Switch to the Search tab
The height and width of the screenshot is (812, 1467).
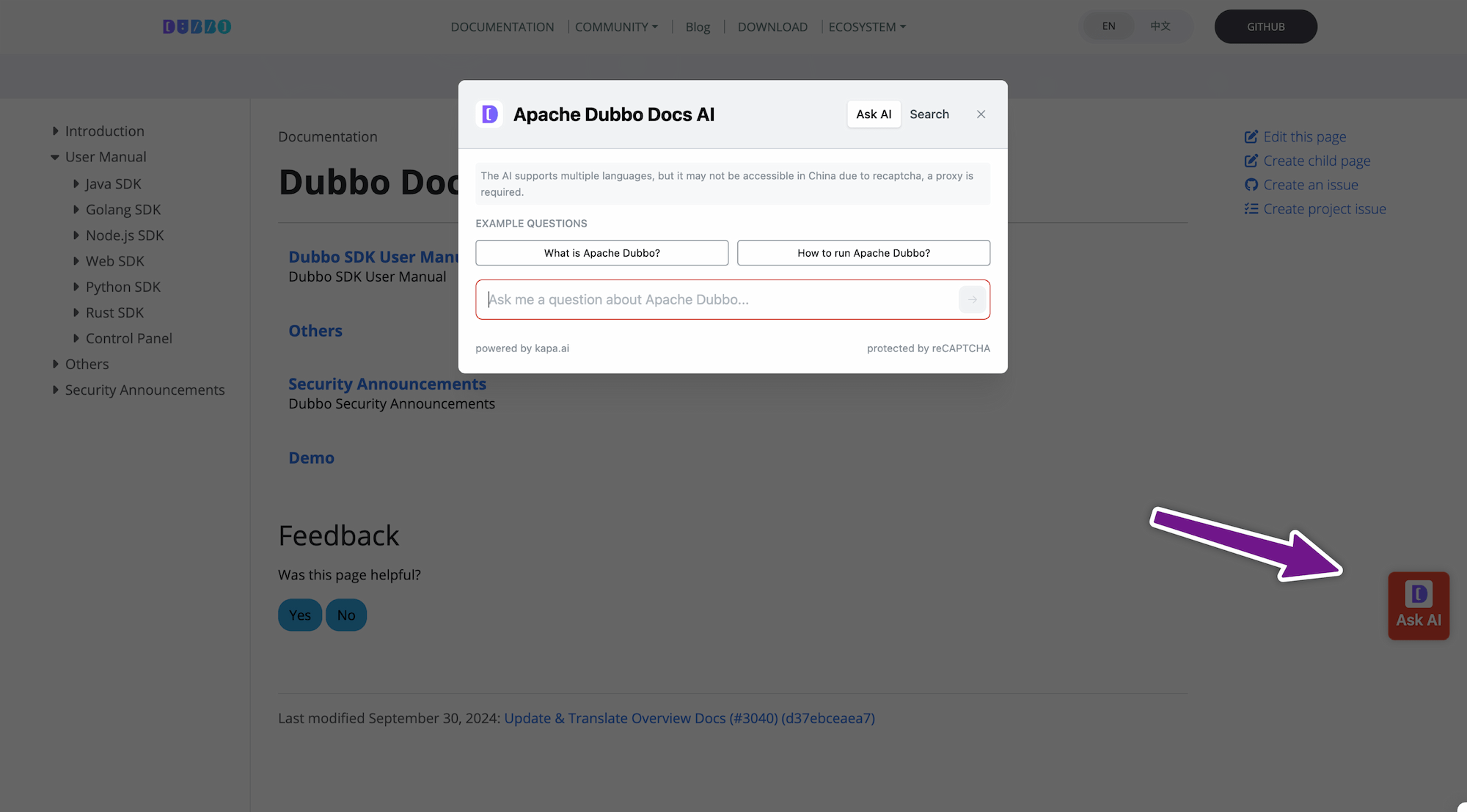[929, 114]
